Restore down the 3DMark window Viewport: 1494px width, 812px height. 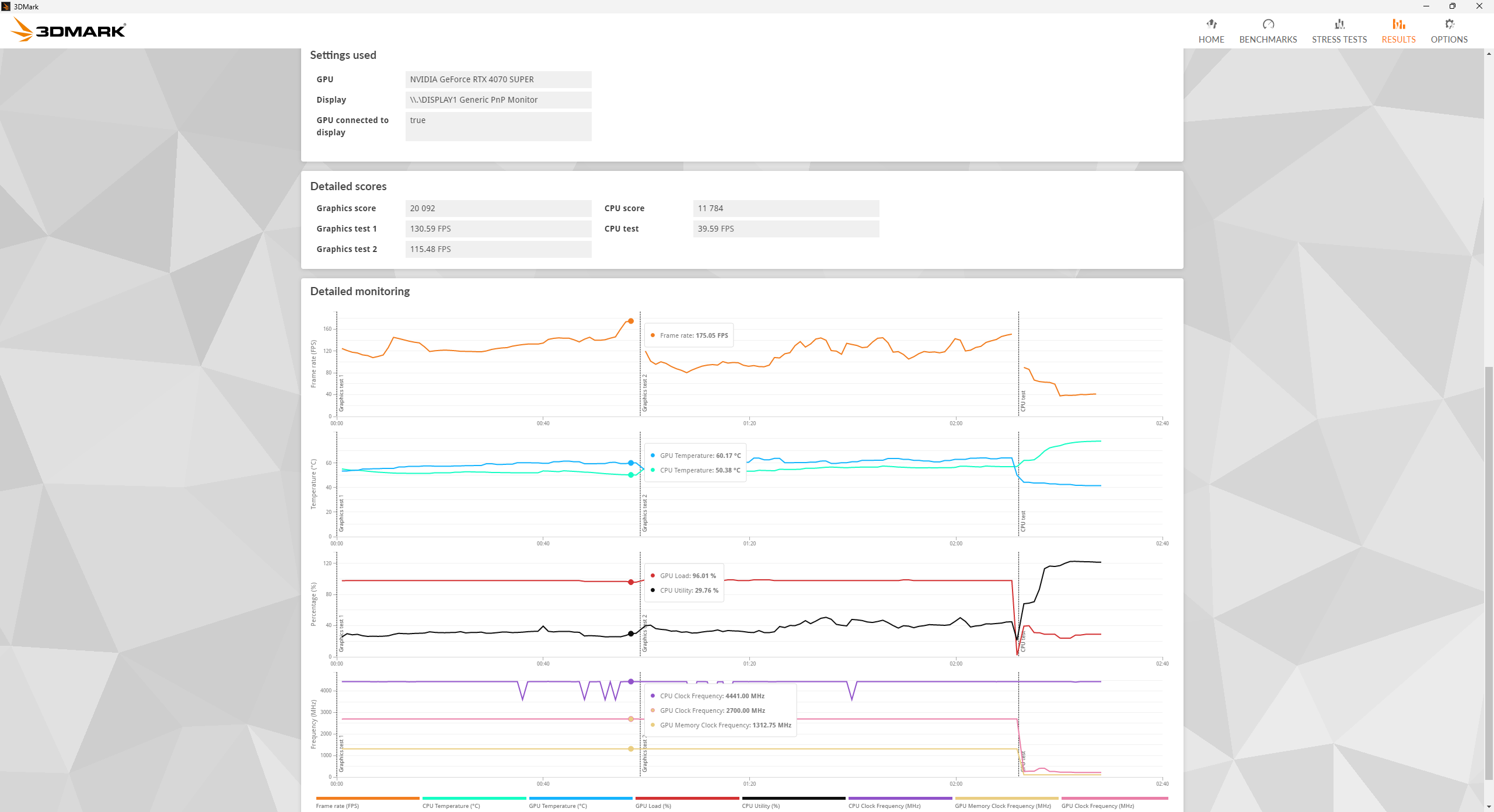tap(1453, 6)
